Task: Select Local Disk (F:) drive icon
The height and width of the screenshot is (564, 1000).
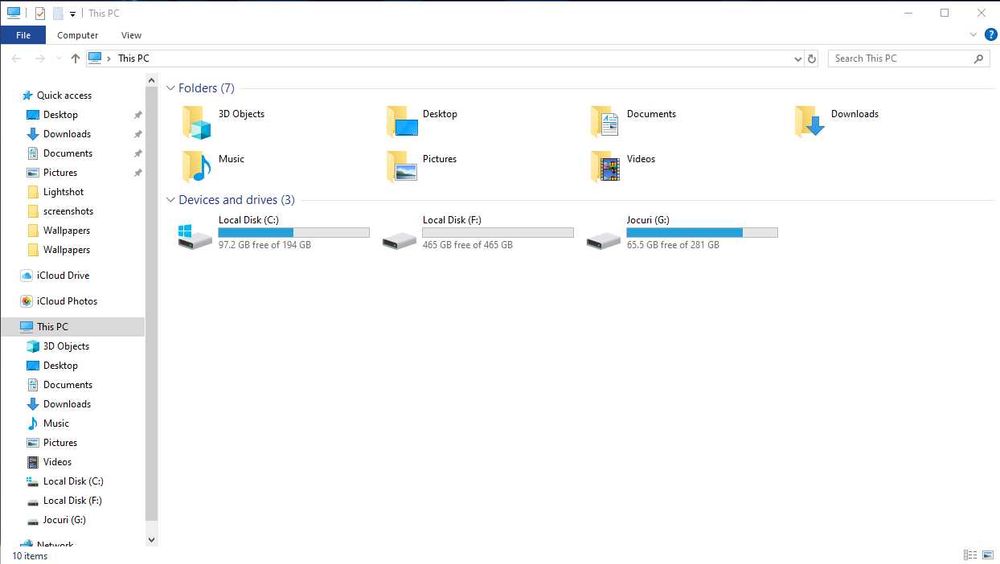Action: tap(399, 240)
